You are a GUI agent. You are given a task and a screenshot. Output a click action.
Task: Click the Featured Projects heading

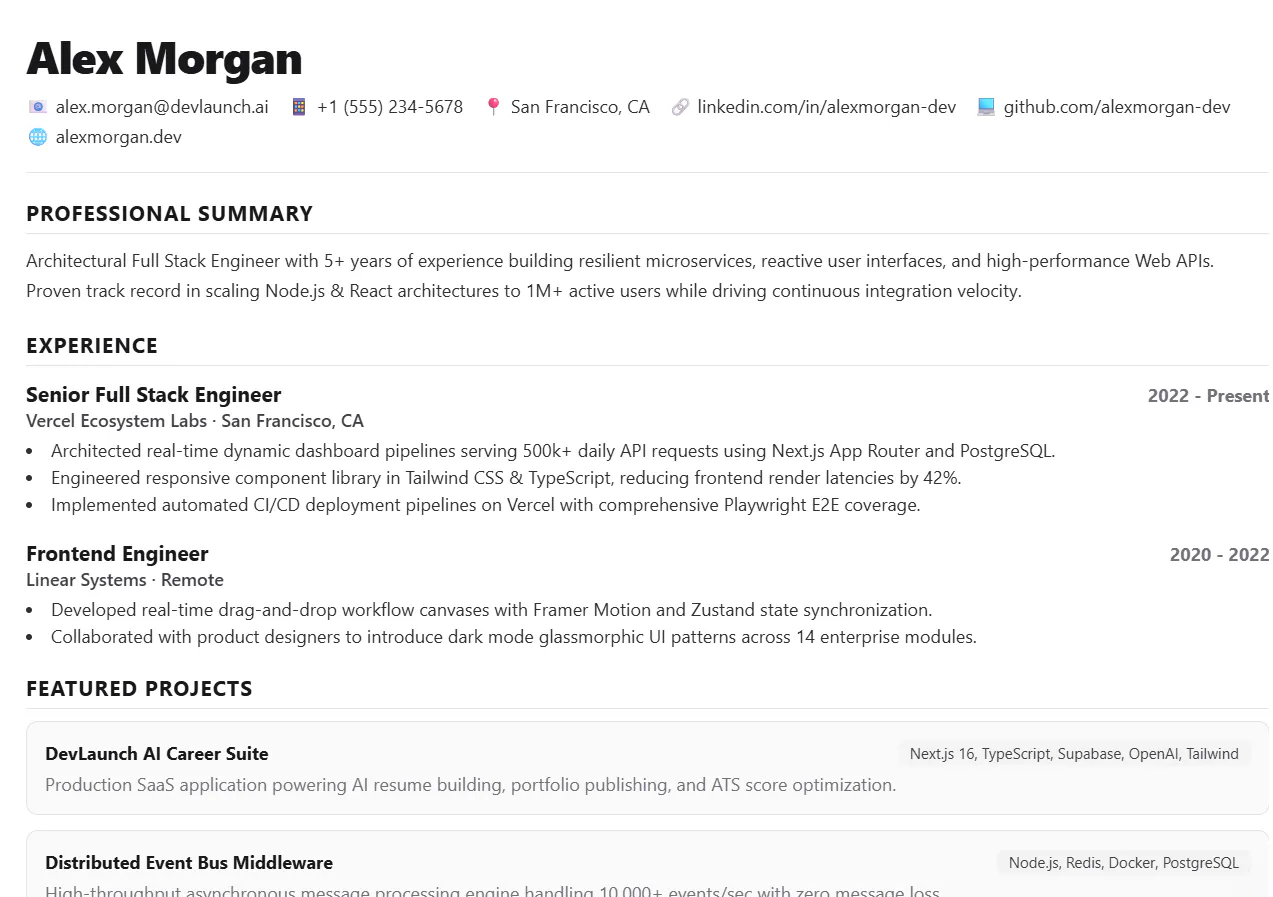(139, 689)
